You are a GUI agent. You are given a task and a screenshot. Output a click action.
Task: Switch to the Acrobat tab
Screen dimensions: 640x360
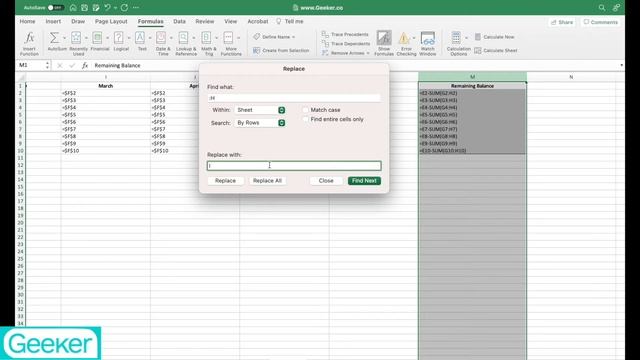[x=258, y=21]
